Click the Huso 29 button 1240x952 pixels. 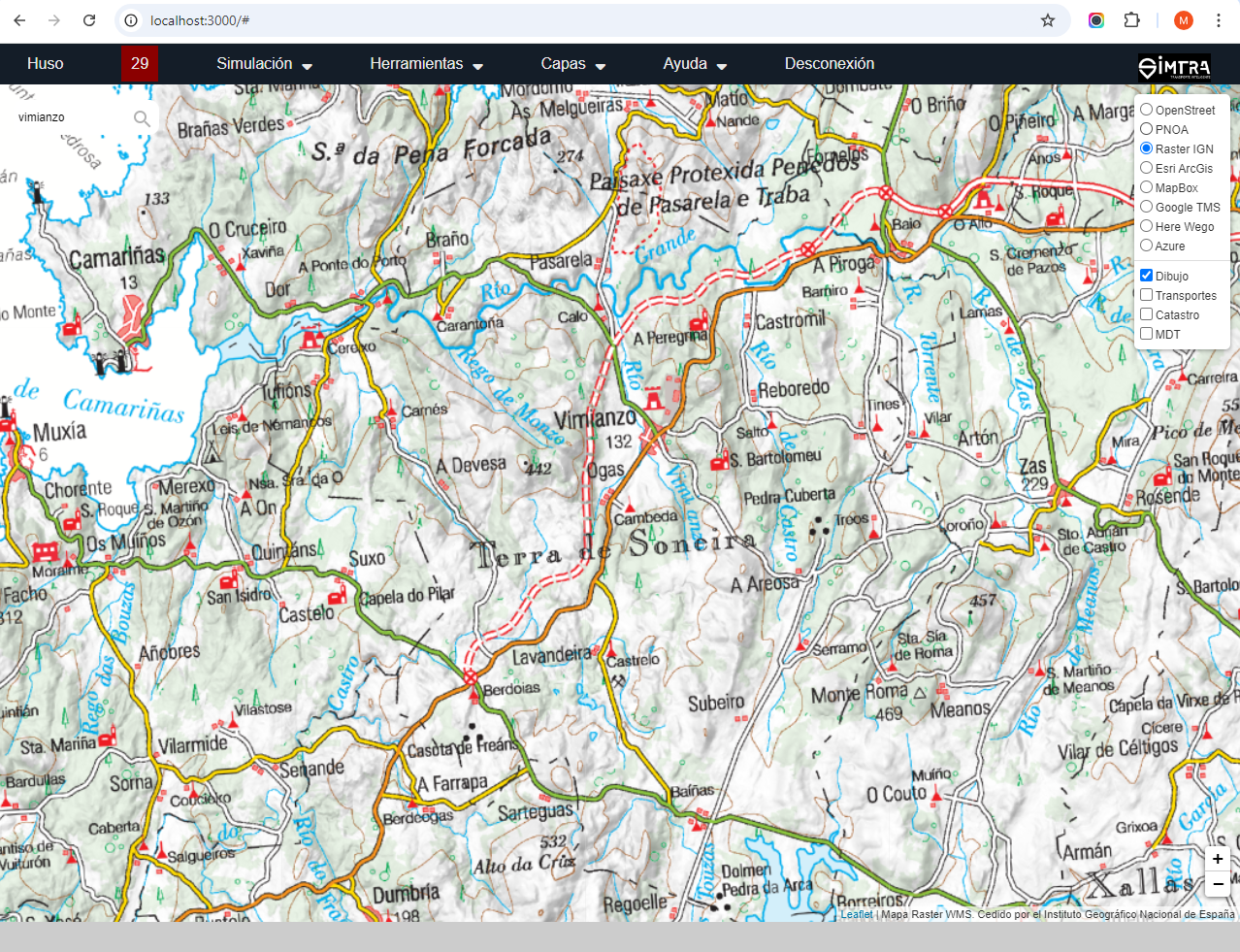(140, 64)
